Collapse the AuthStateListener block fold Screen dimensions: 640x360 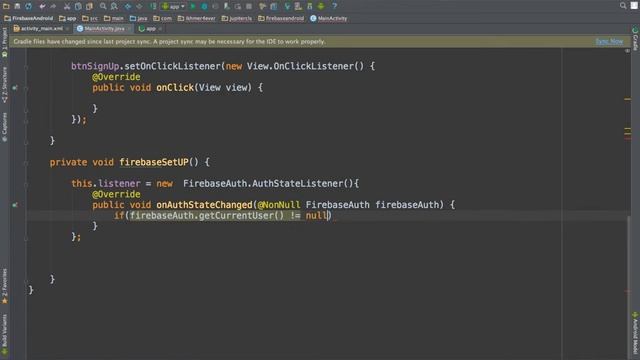coord(26,184)
